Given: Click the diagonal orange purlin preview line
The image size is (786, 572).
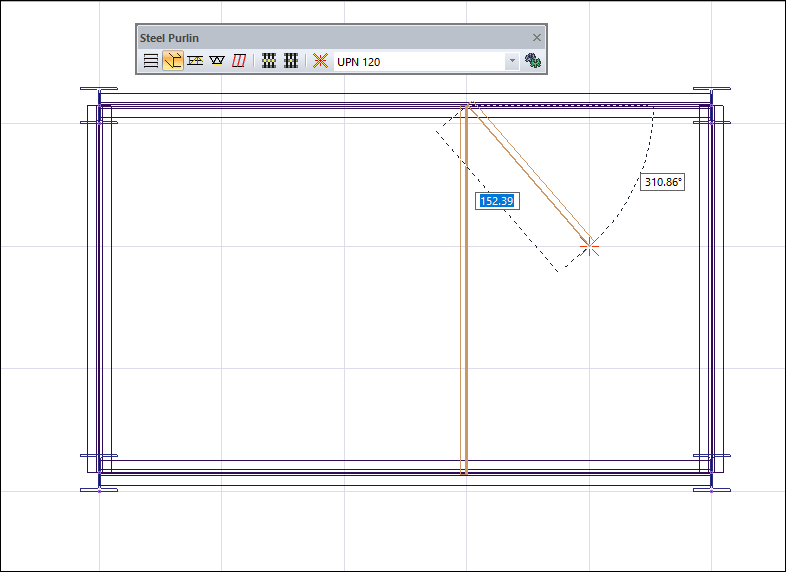Looking at the screenshot, I should 530,175.
